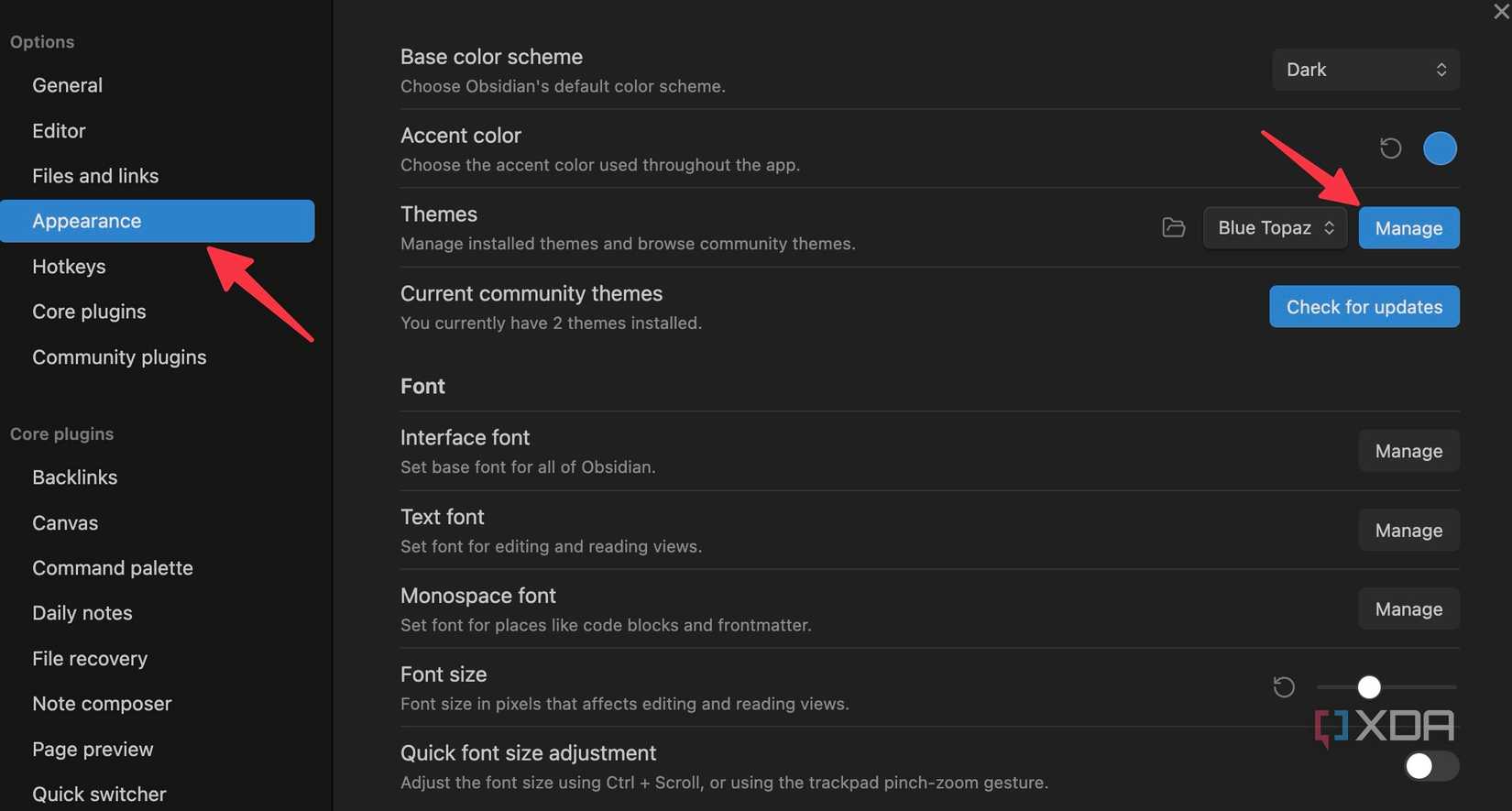Open Files and links settings
The width and height of the screenshot is (1512, 811).
(95, 176)
